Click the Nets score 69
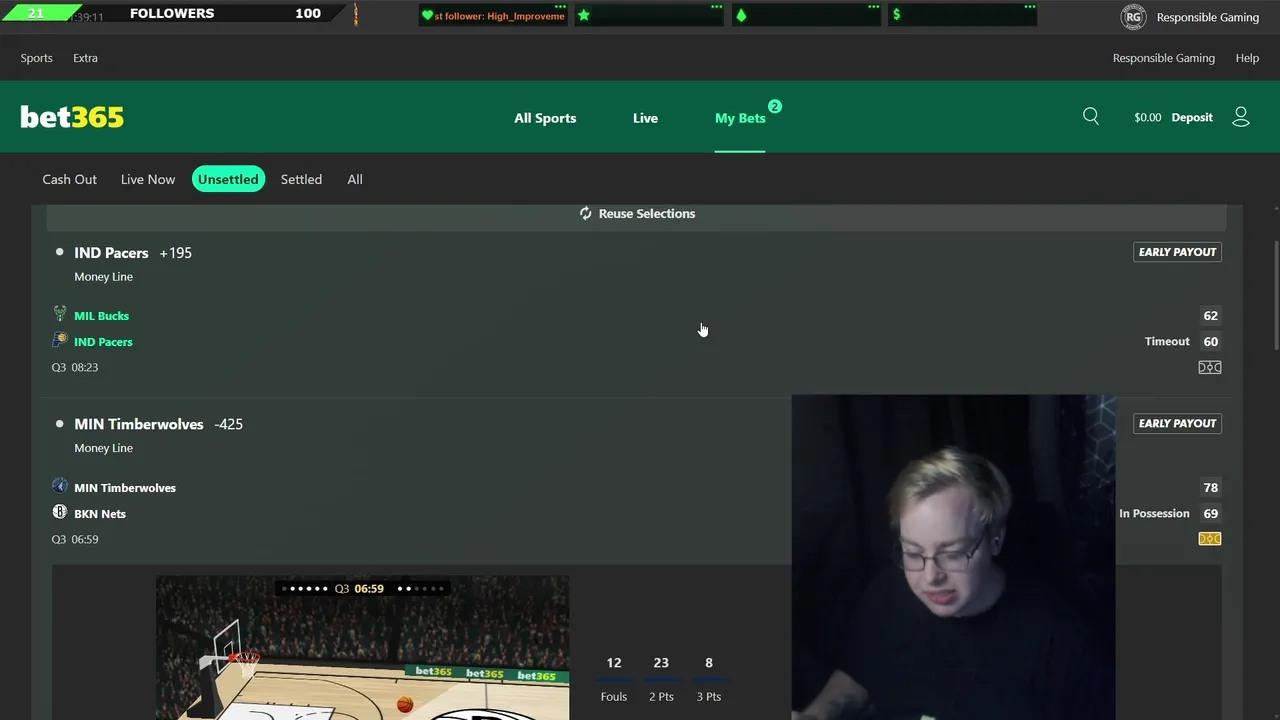 point(1210,513)
